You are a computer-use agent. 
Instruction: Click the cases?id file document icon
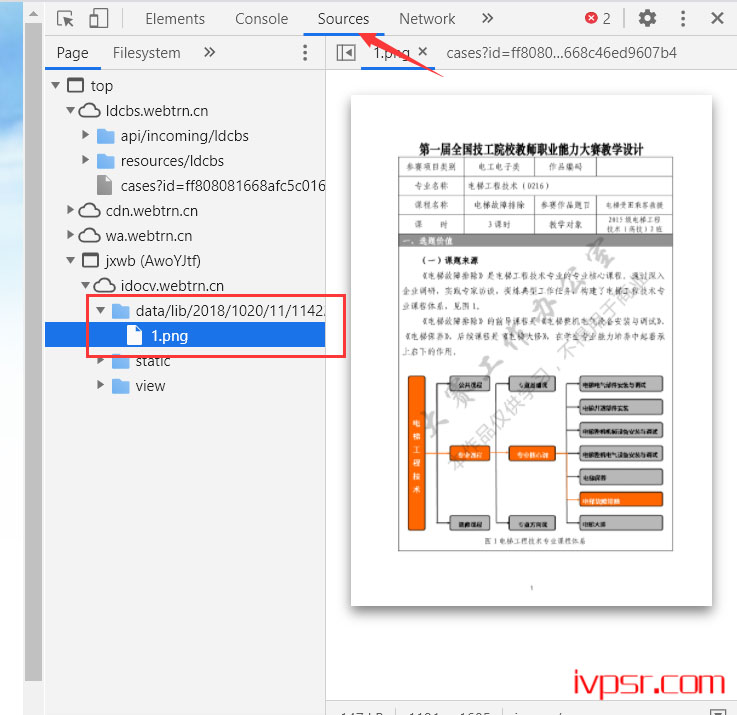pos(104,185)
